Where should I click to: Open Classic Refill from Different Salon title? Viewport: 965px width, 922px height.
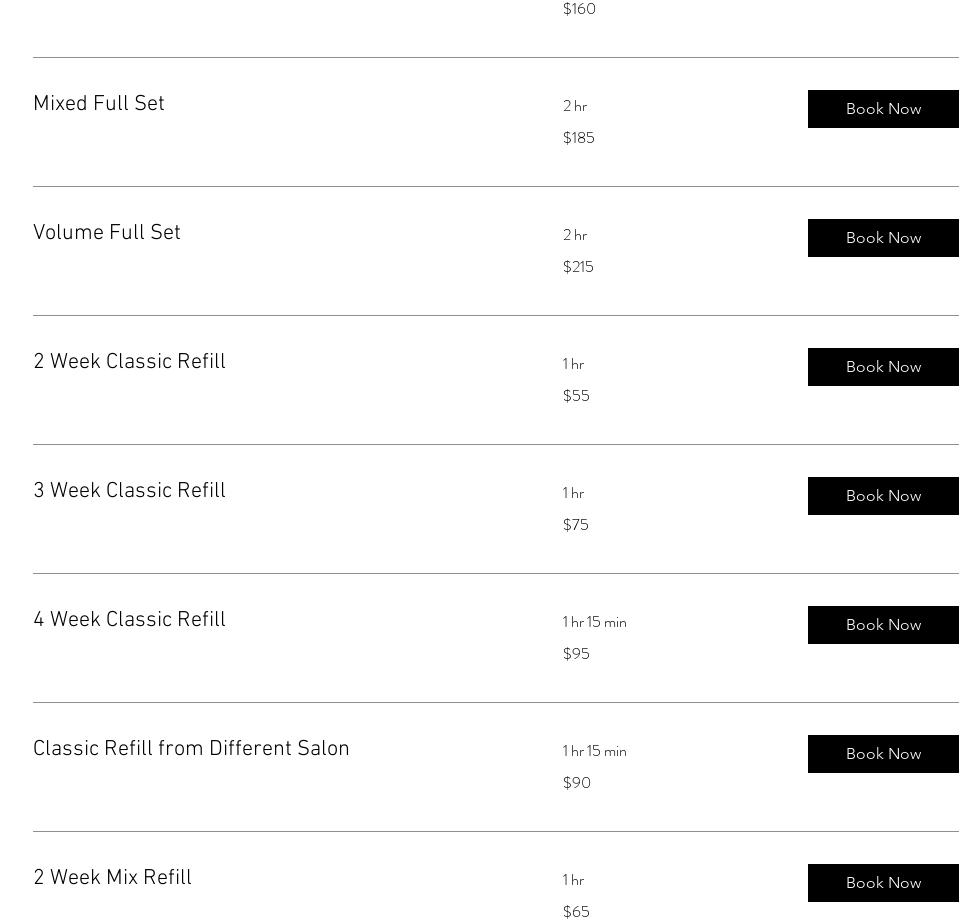[x=191, y=750]
